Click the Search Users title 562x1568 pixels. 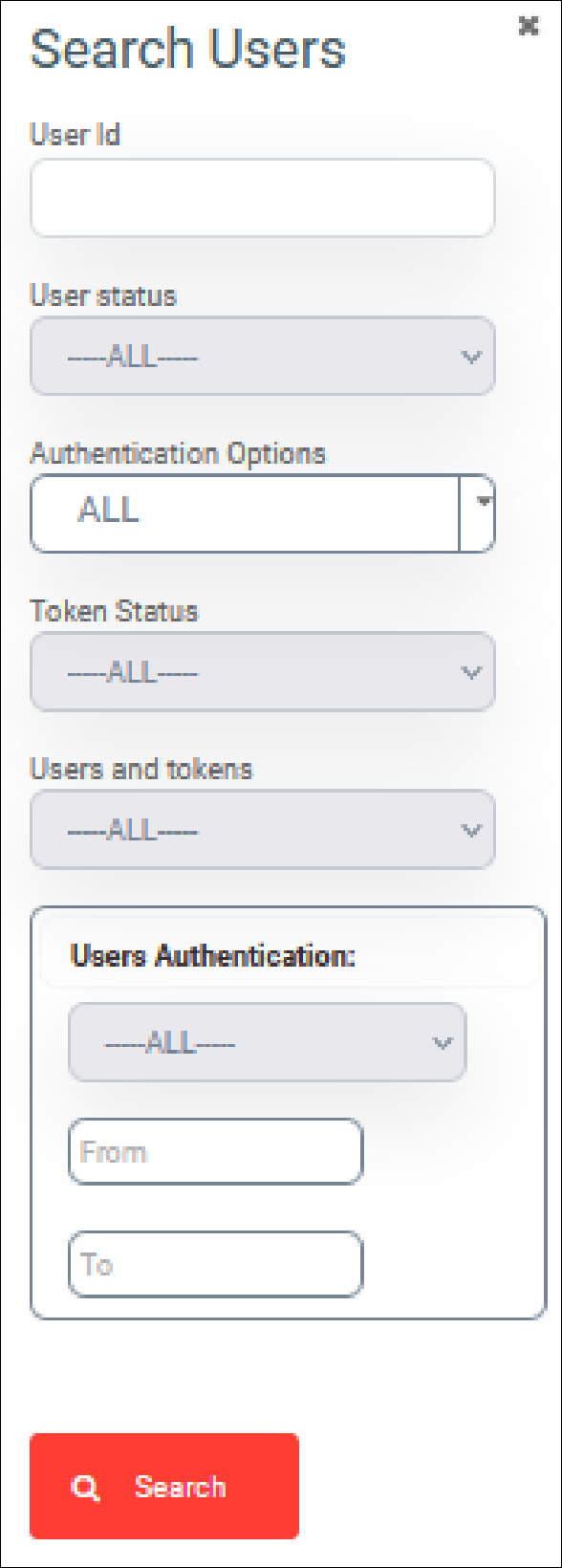187,49
